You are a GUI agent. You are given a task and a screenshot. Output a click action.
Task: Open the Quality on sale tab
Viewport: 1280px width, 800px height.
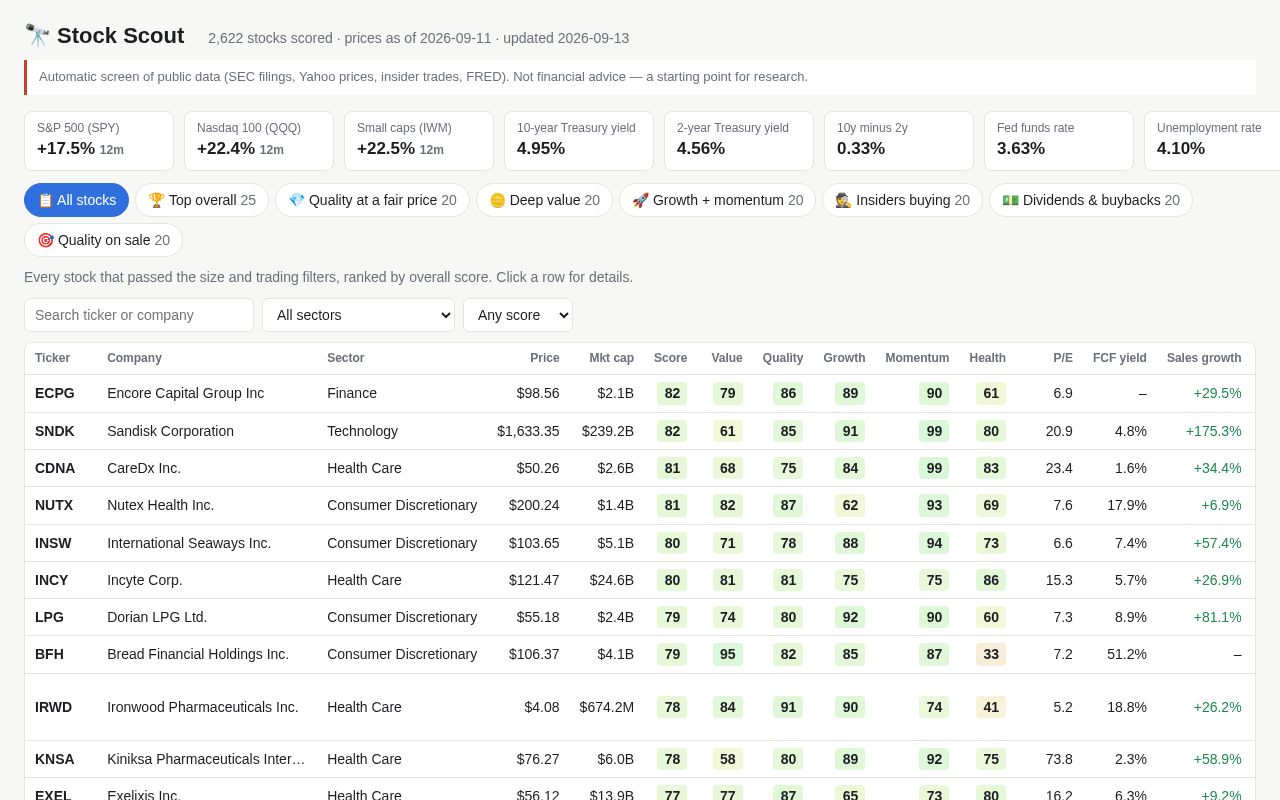pyautogui.click(x=103, y=240)
